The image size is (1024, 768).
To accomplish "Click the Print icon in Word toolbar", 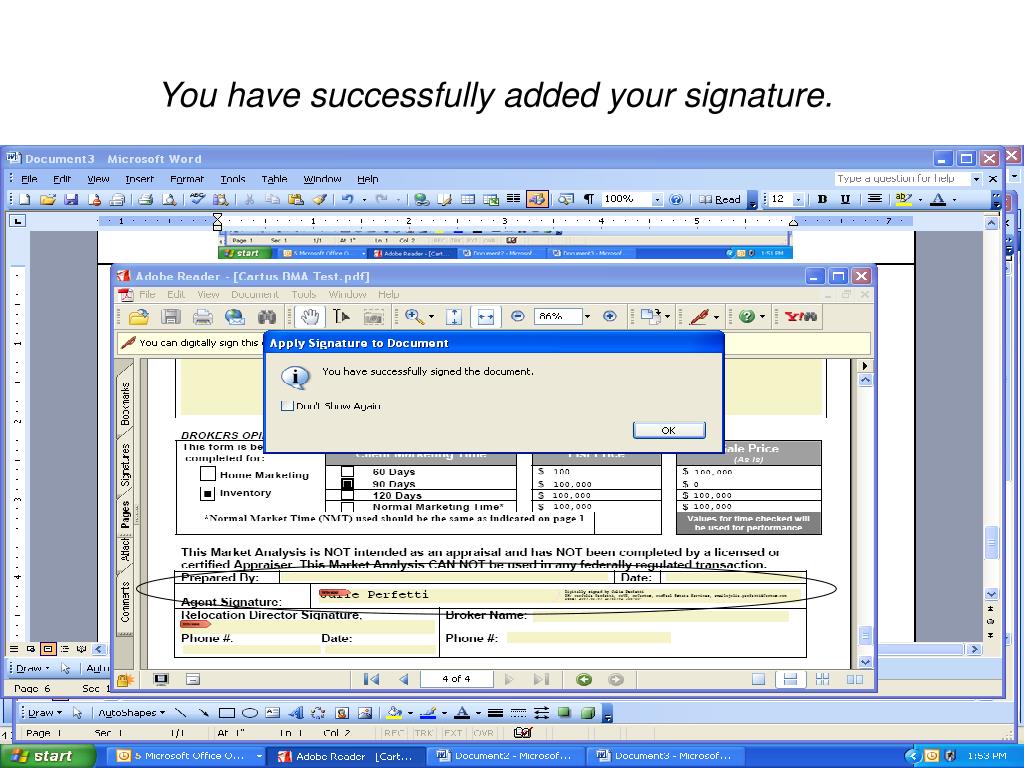I will (x=145, y=199).
